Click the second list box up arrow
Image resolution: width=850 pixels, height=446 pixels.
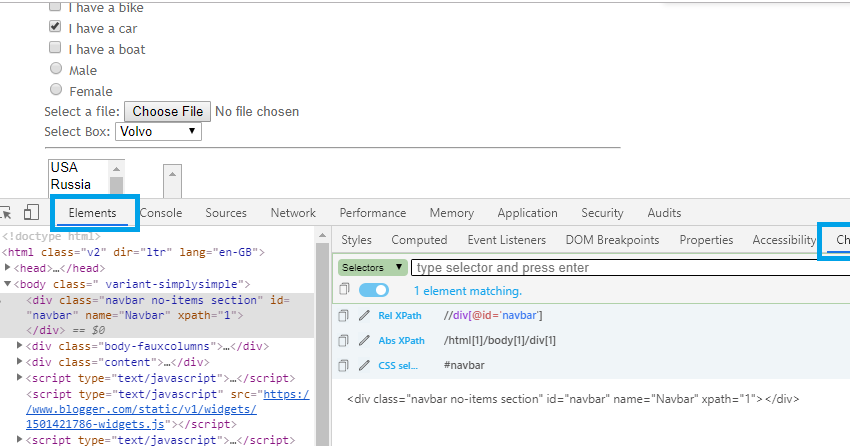pyautogui.click(x=172, y=174)
